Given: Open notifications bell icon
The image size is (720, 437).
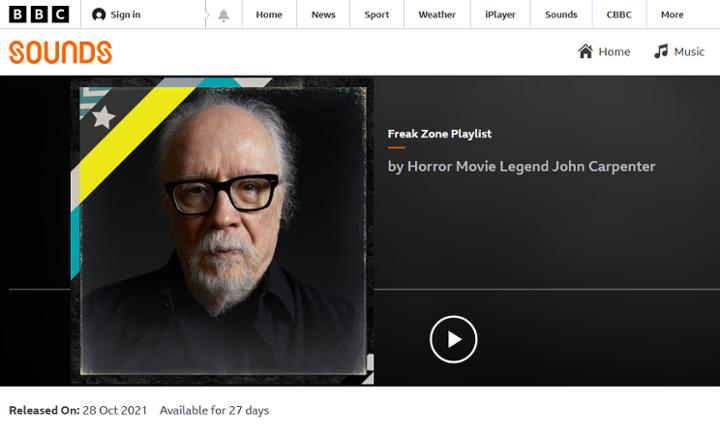Looking at the screenshot, I should (x=224, y=15).
